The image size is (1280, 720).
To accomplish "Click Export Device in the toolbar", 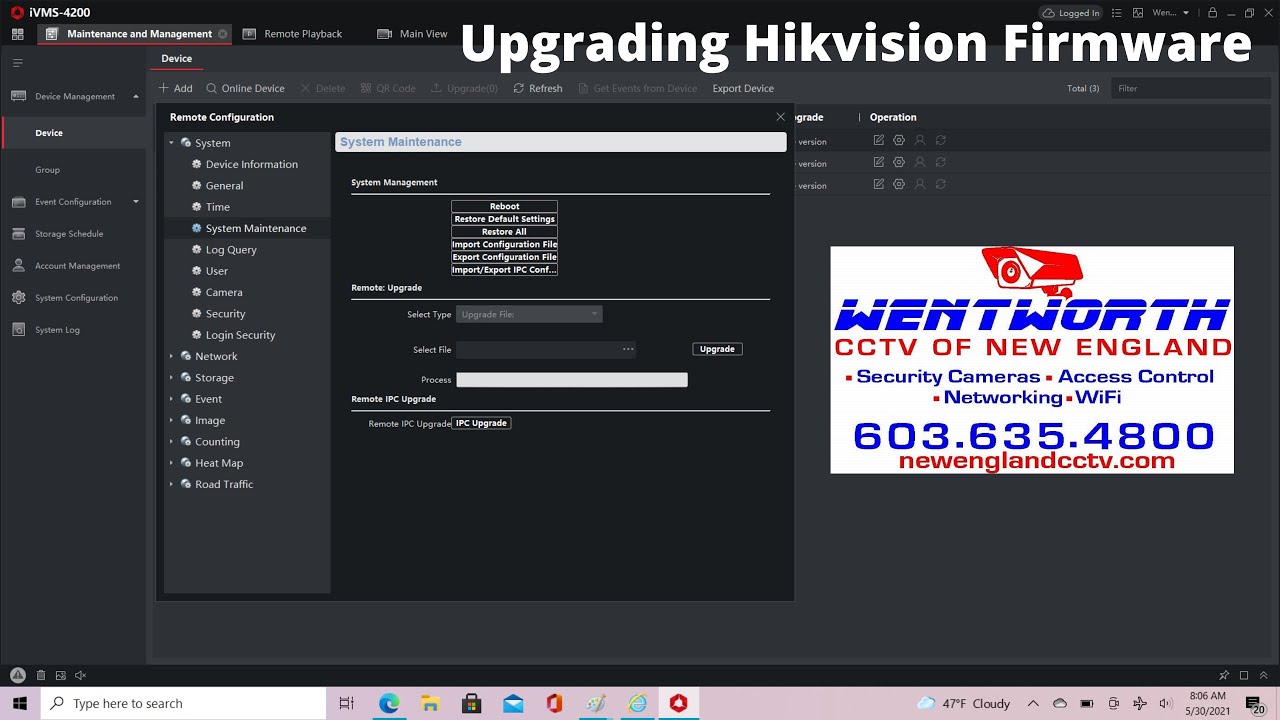I will 743,88.
